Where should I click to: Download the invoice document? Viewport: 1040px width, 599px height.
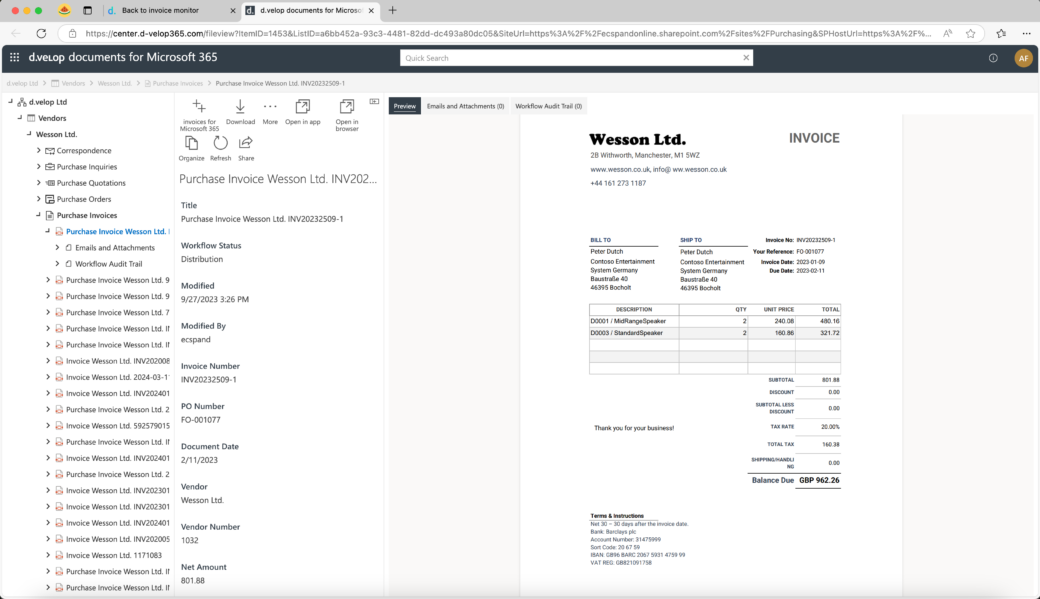pyautogui.click(x=240, y=106)
